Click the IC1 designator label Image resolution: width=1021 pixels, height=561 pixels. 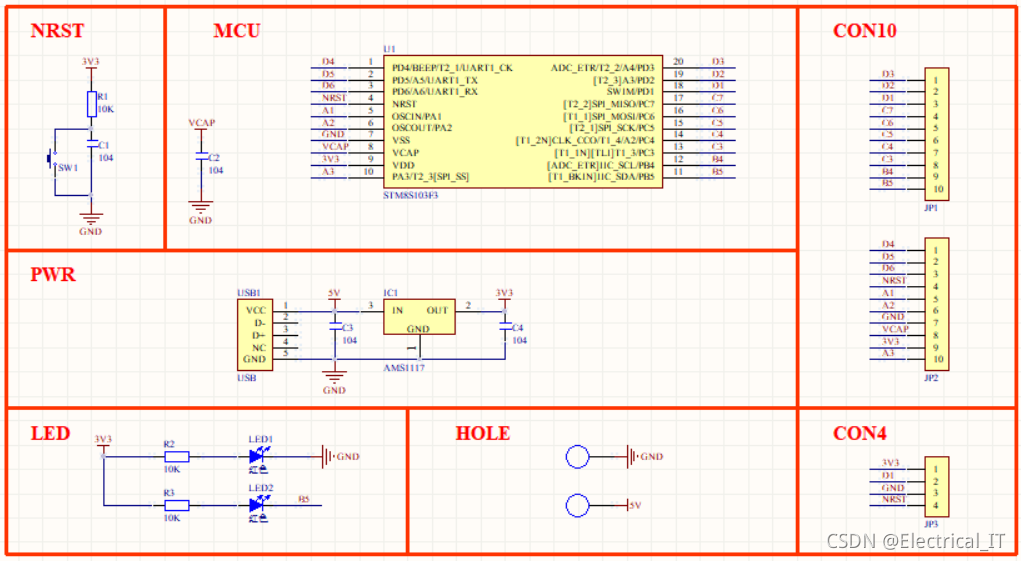(391, 294)
